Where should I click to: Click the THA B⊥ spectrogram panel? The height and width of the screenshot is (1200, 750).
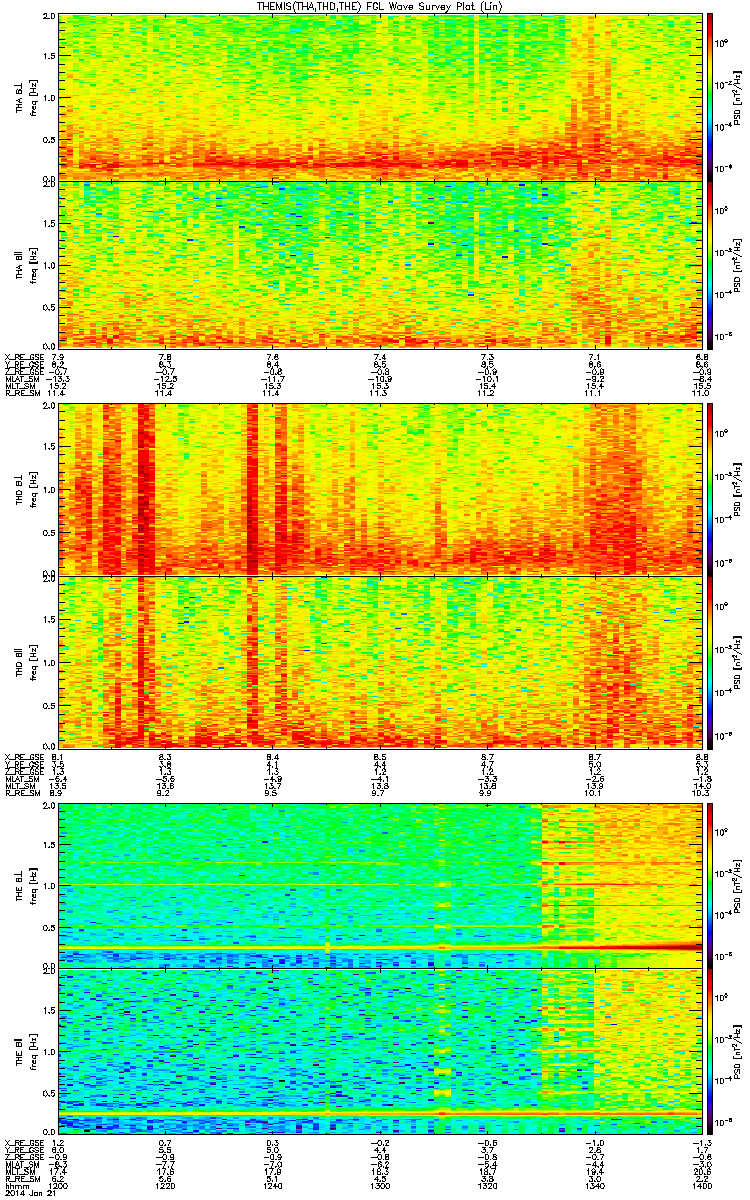[x=380, y=97]
